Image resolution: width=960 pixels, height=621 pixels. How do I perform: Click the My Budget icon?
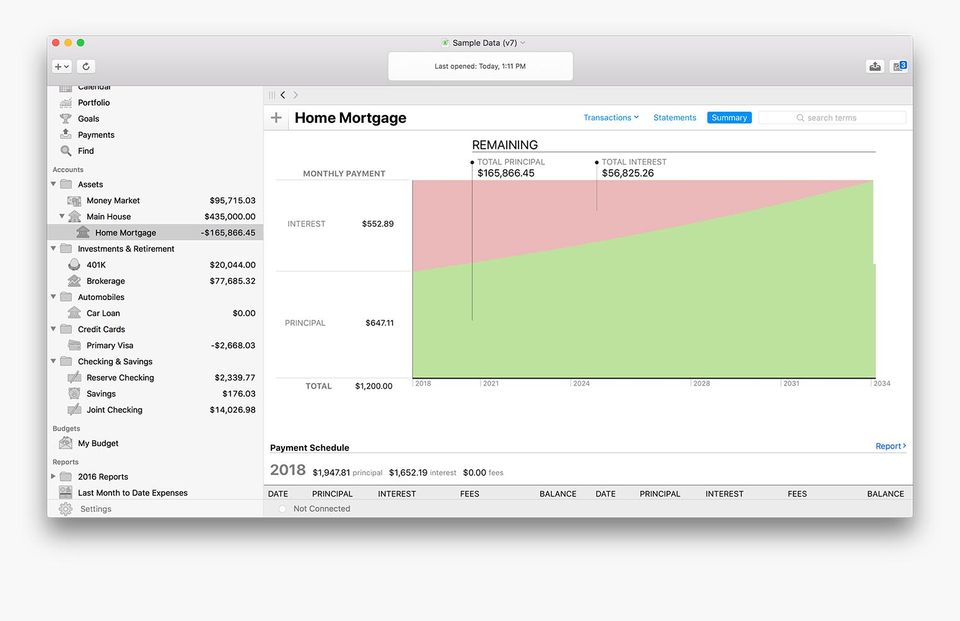pos(66,443)
